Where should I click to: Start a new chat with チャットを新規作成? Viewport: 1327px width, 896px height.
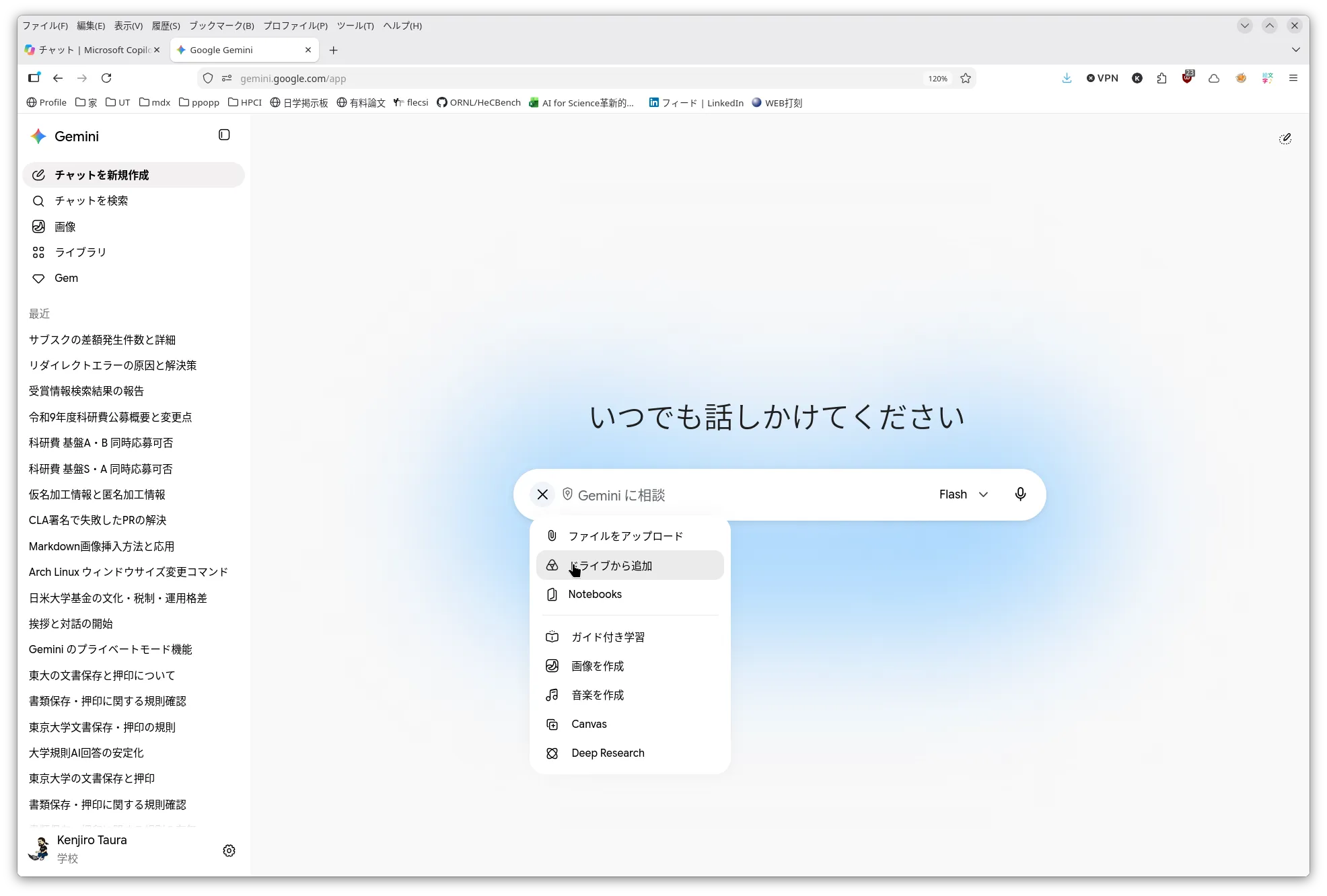(x=133, y=175)
